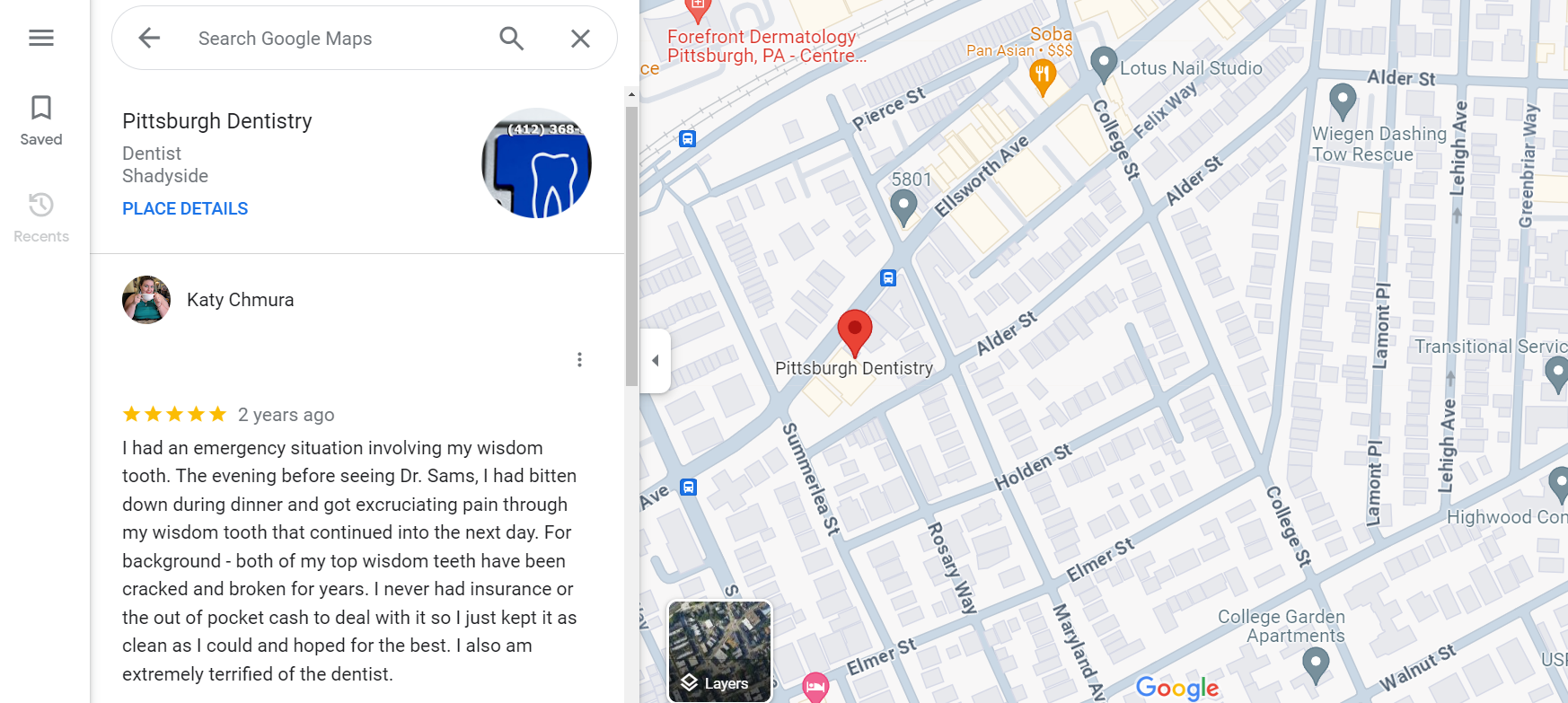This screenshot has height=703, width=1568.
Task: Click the pink hotel bed marker
Action: 815,687
